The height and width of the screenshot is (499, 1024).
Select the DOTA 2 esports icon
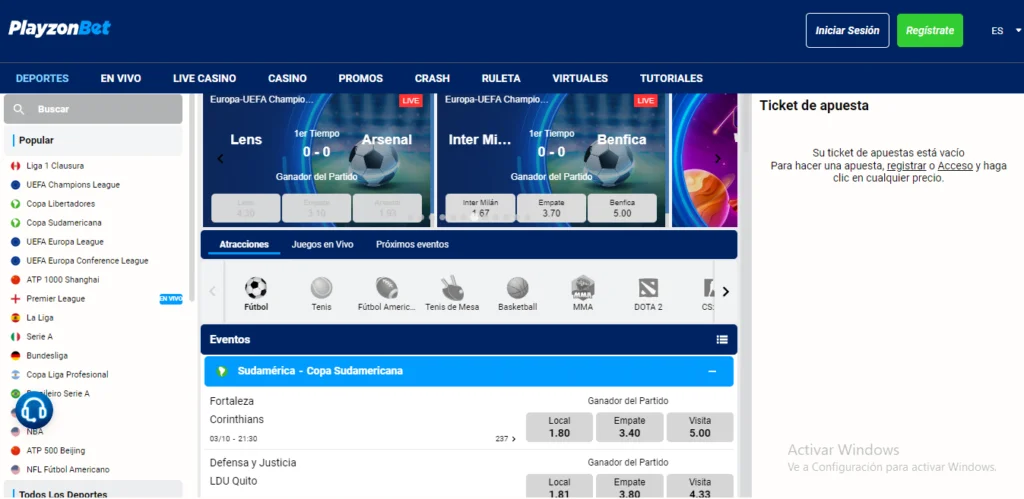point(648,290)
